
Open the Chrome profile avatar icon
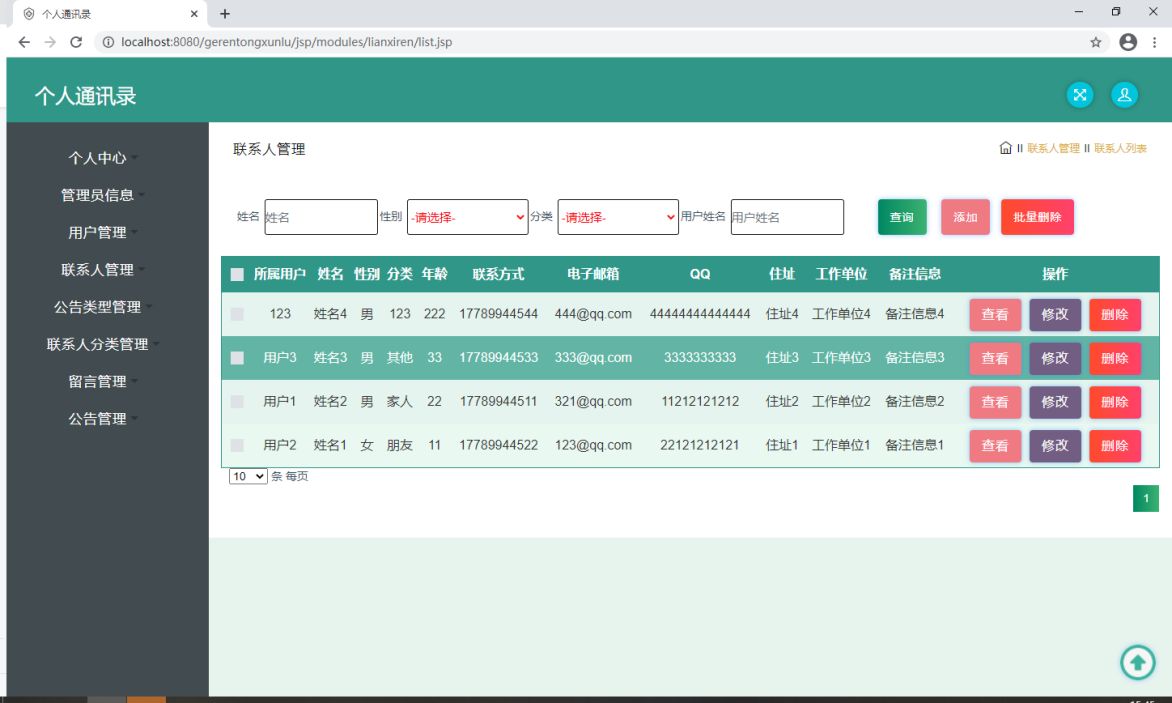(1128, 42)
